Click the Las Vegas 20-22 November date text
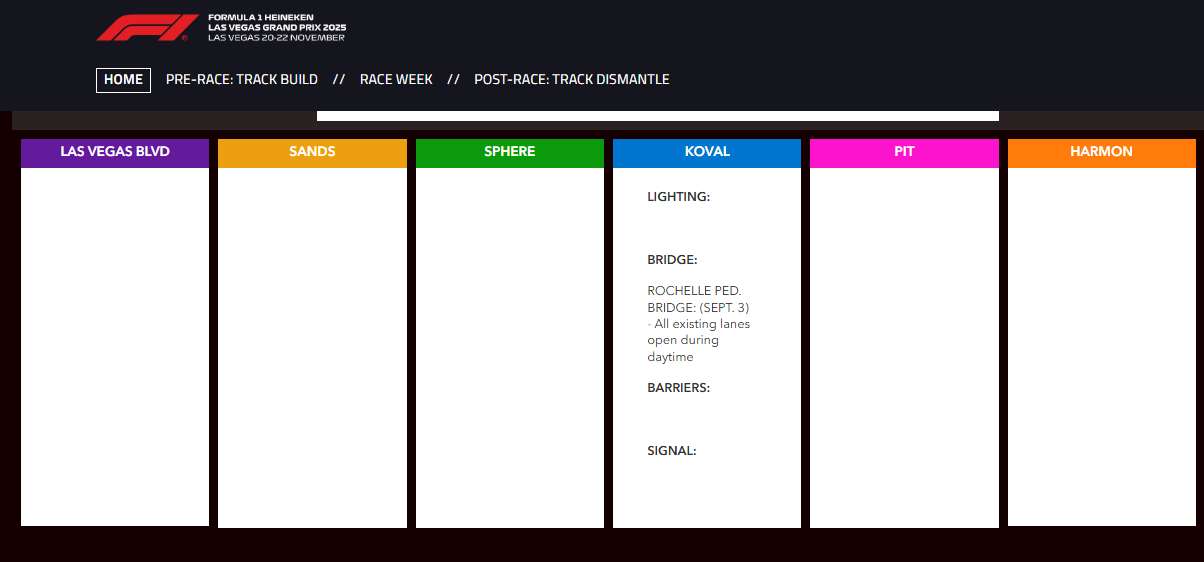The image size is (1204, 562). (276, 38)
